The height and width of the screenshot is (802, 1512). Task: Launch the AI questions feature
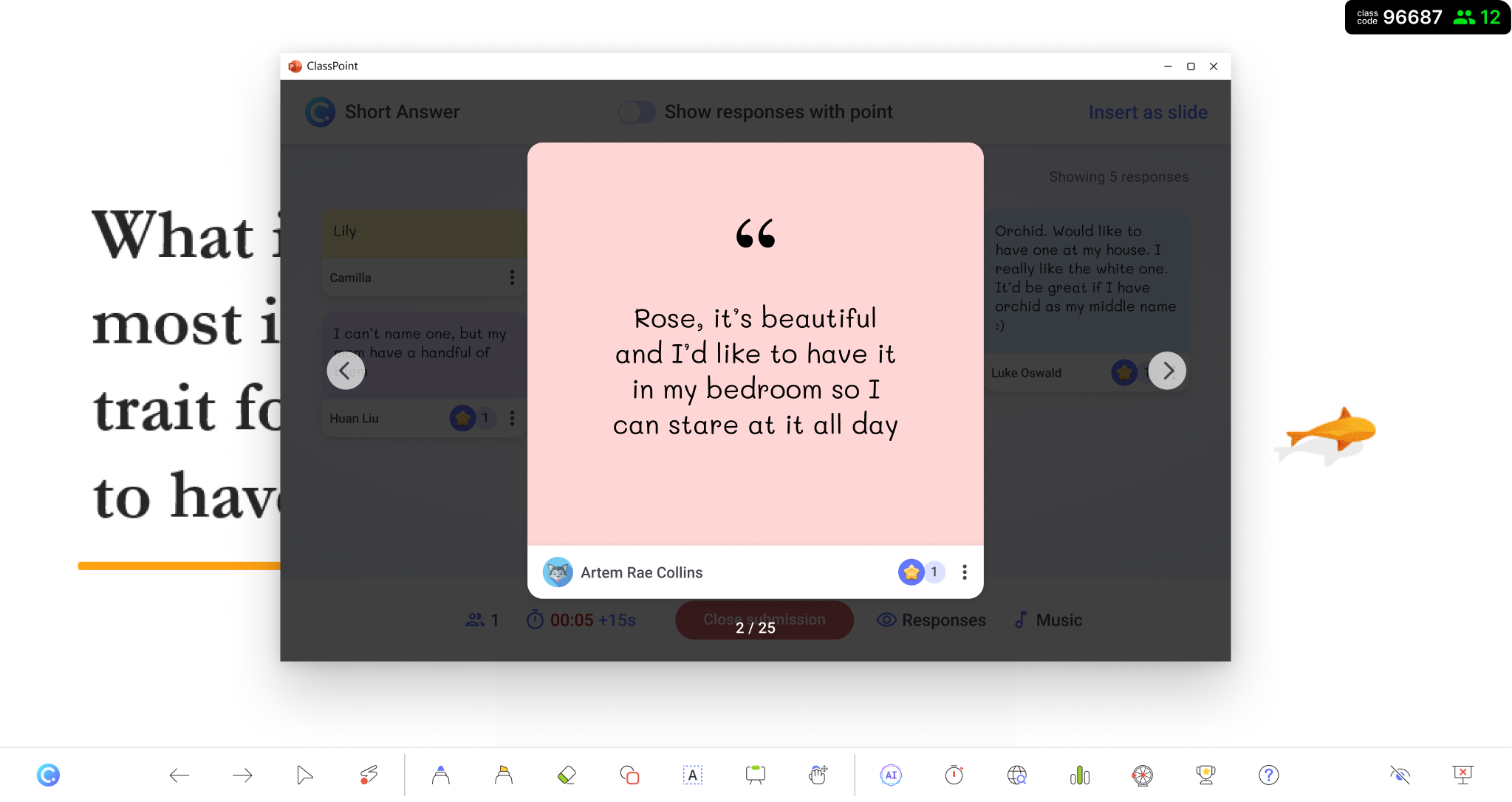(x=890, y=775)
